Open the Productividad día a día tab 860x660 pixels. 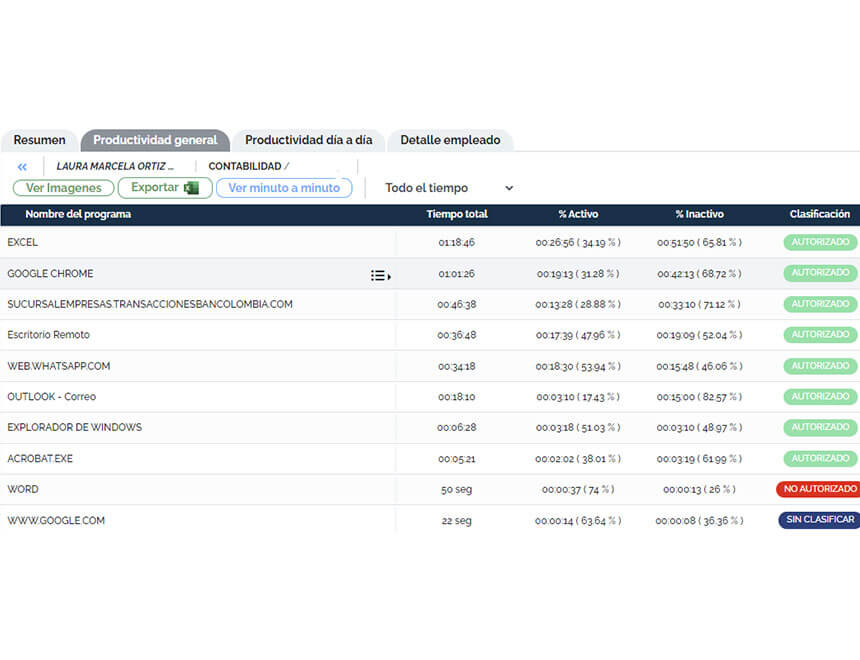[x=308, y=140]
